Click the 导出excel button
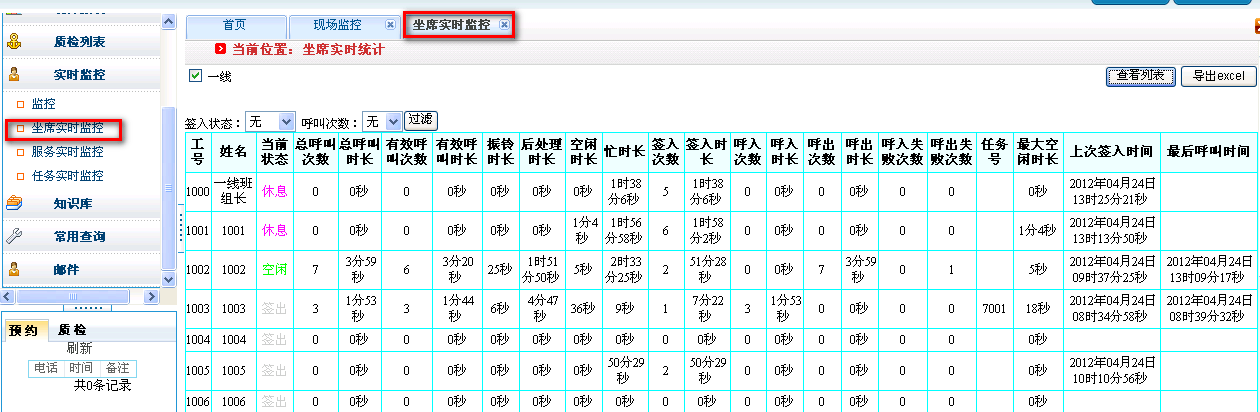Screen dimensions: 1260x412 point(1216,76)
